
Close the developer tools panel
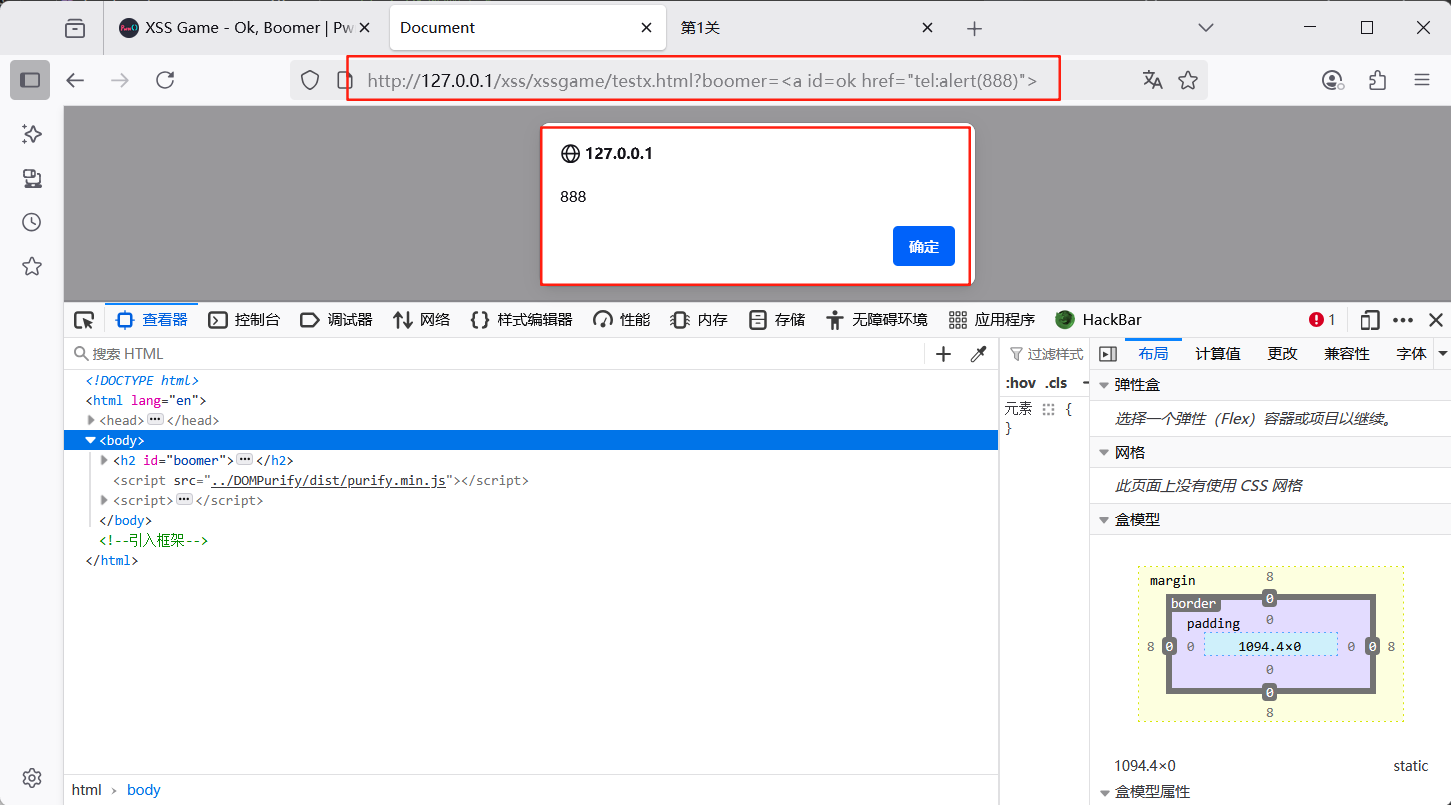[1436, 320]
